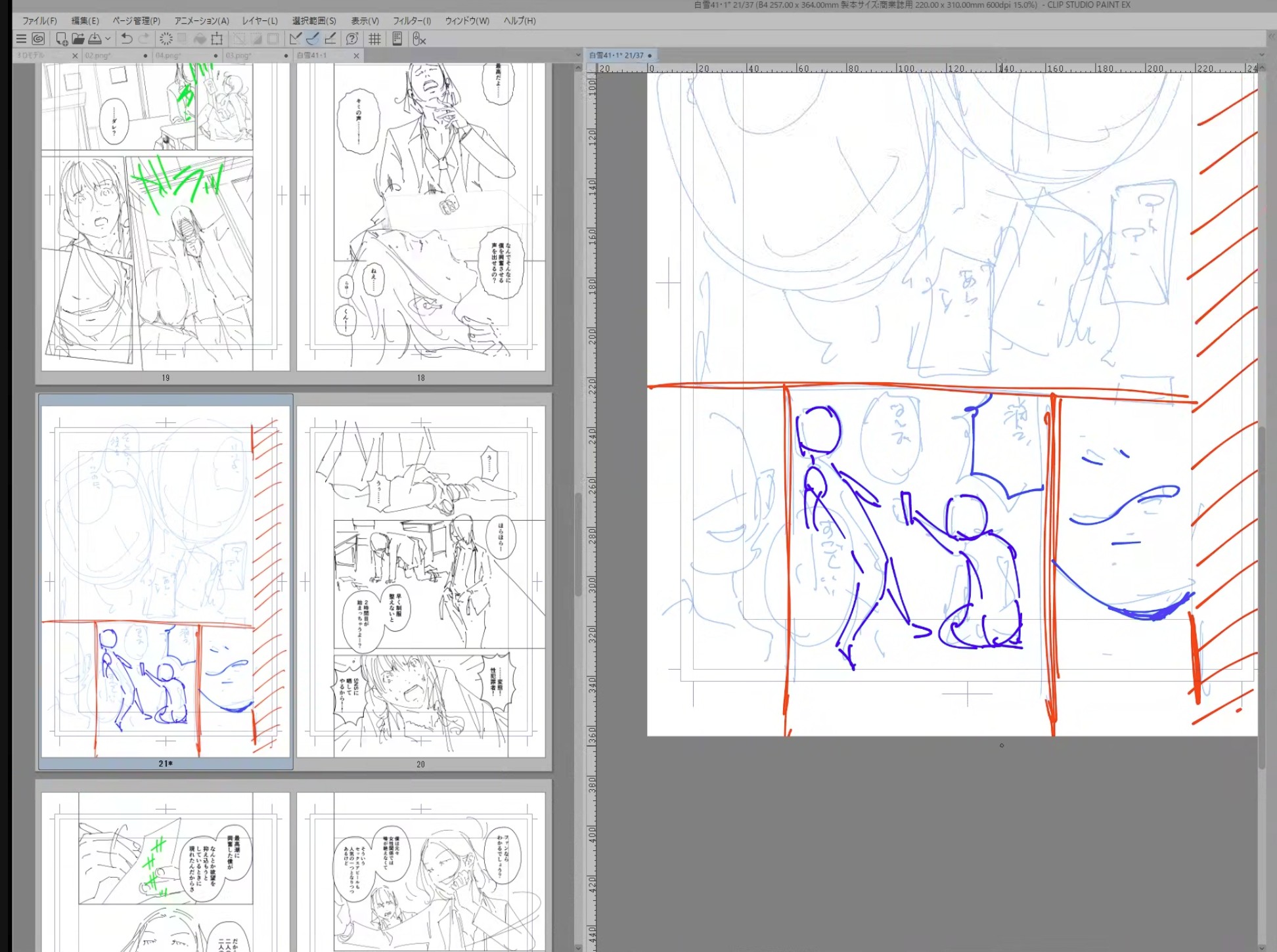Click the touch gesture mouse icon
This screenshot has height=952, width=1277.
click(418, 39)
